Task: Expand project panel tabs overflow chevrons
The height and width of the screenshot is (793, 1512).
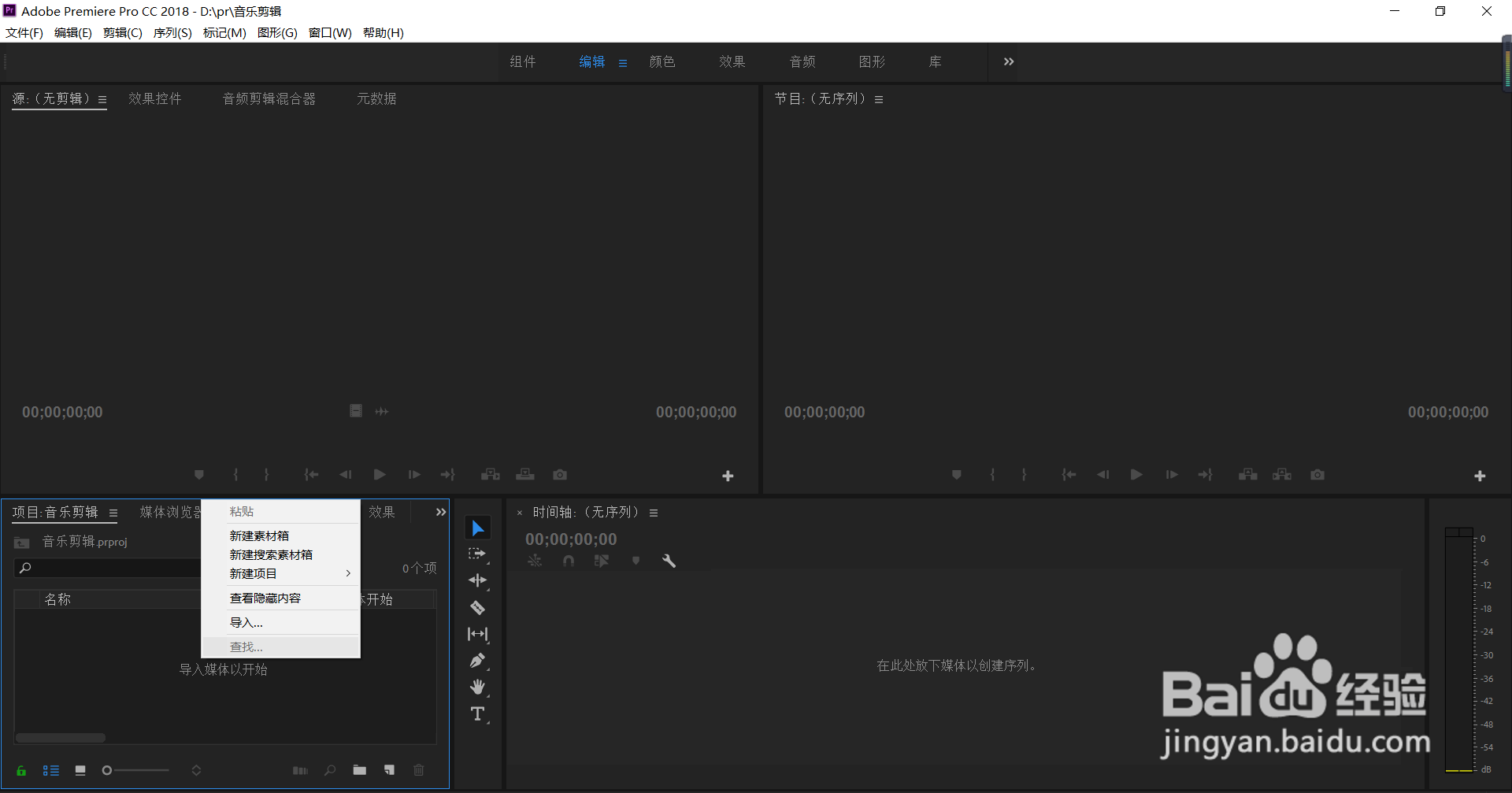Action: 441,512
